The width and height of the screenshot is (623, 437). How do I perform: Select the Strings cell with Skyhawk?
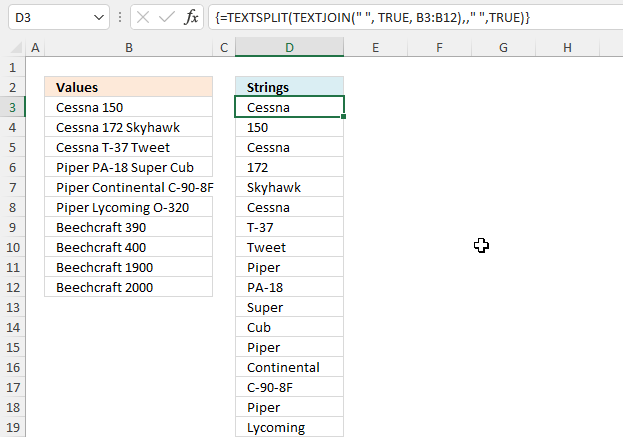coord(289,187)
